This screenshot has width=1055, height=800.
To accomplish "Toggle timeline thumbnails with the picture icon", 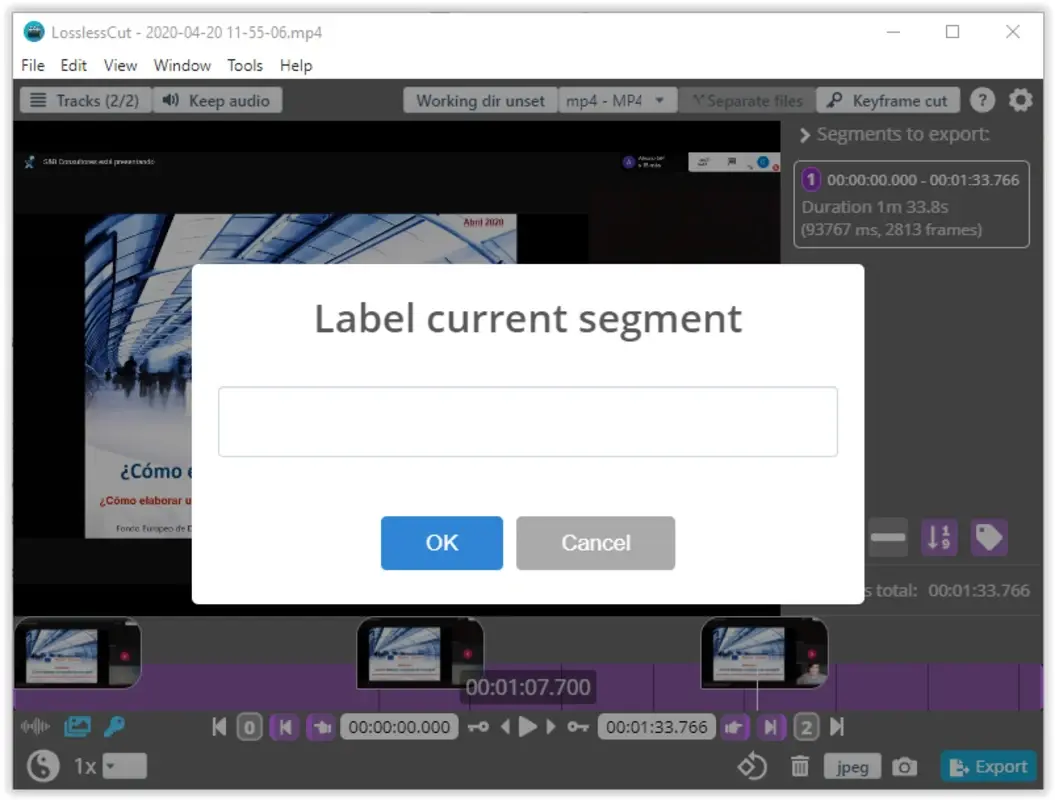I will click(x=77, y=727).
